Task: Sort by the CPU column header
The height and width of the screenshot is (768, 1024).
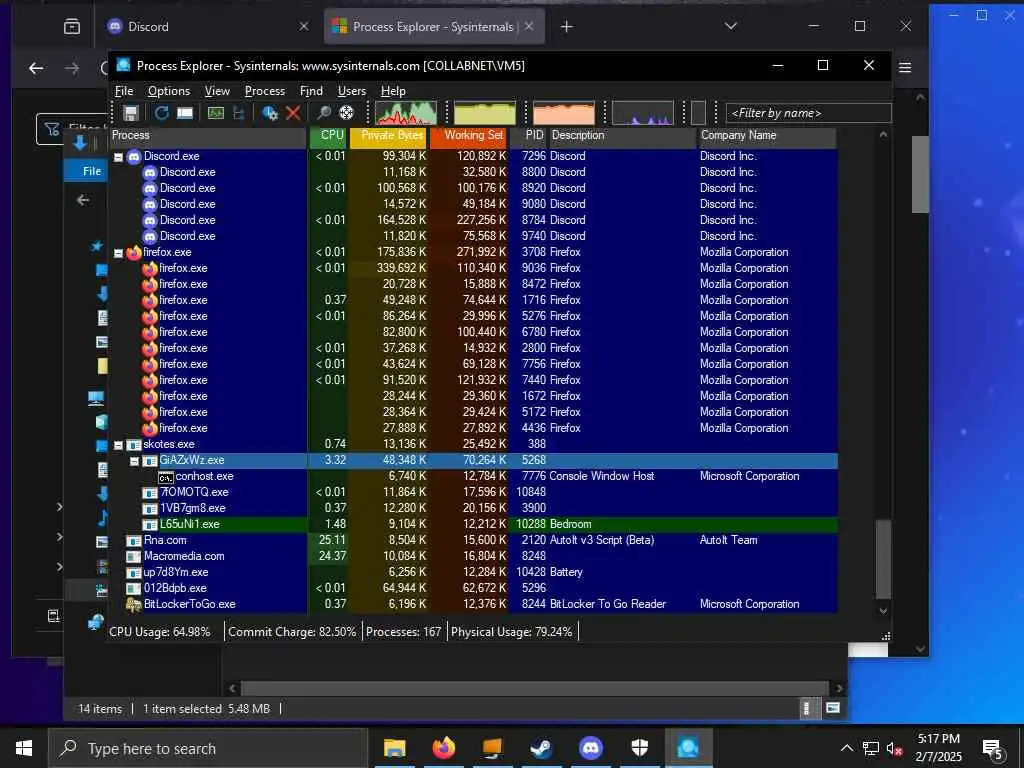Action: pos(328,135)
